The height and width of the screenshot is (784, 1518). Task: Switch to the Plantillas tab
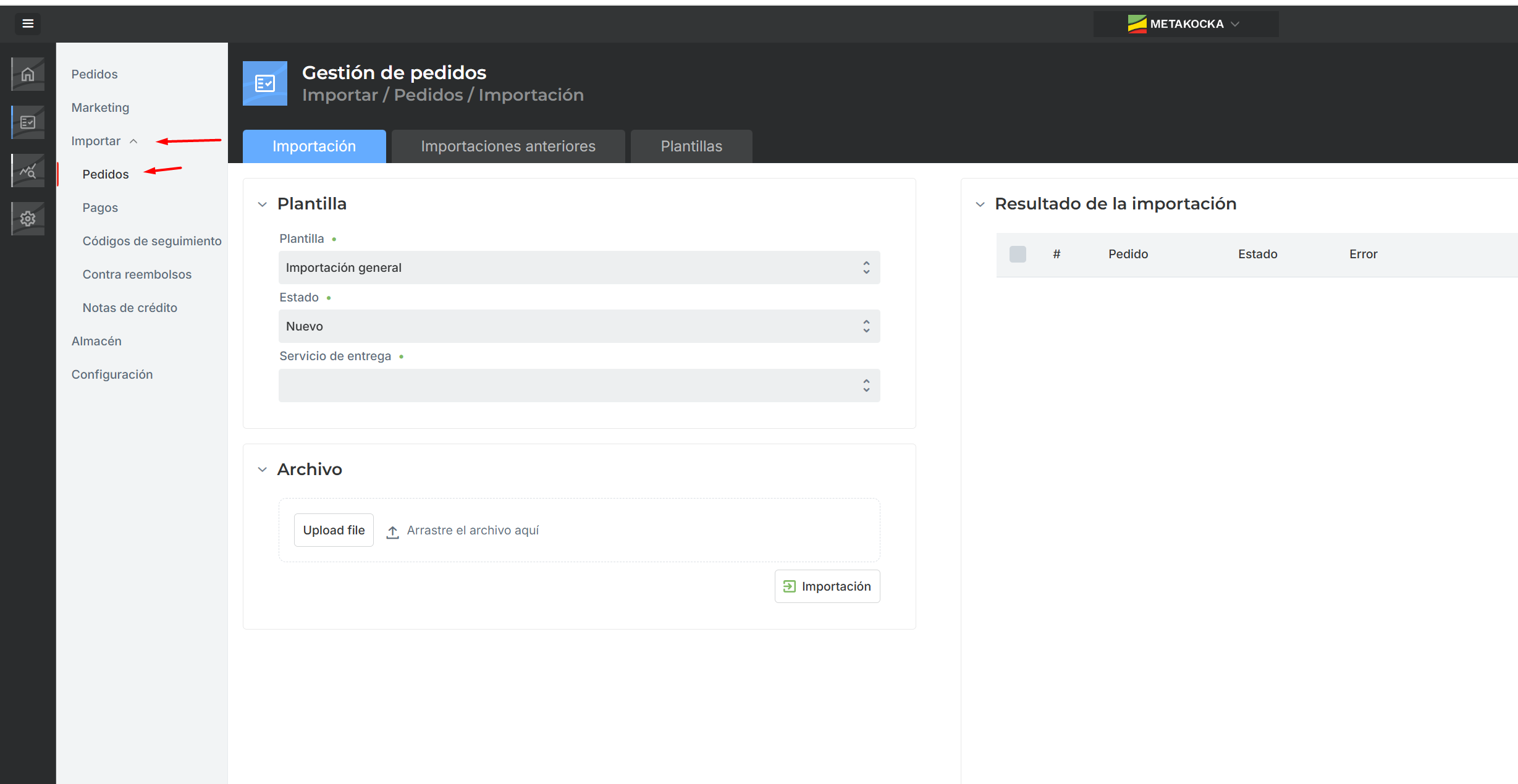[x=691, y=146]
